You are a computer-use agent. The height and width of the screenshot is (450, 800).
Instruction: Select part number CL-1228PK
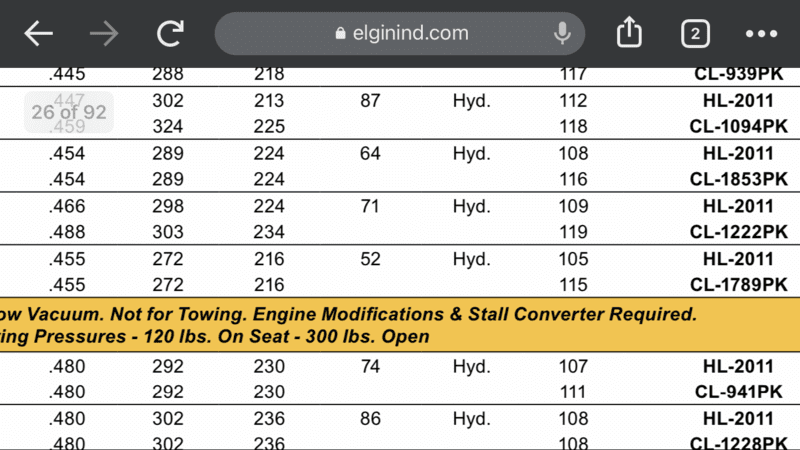[737, 444]
